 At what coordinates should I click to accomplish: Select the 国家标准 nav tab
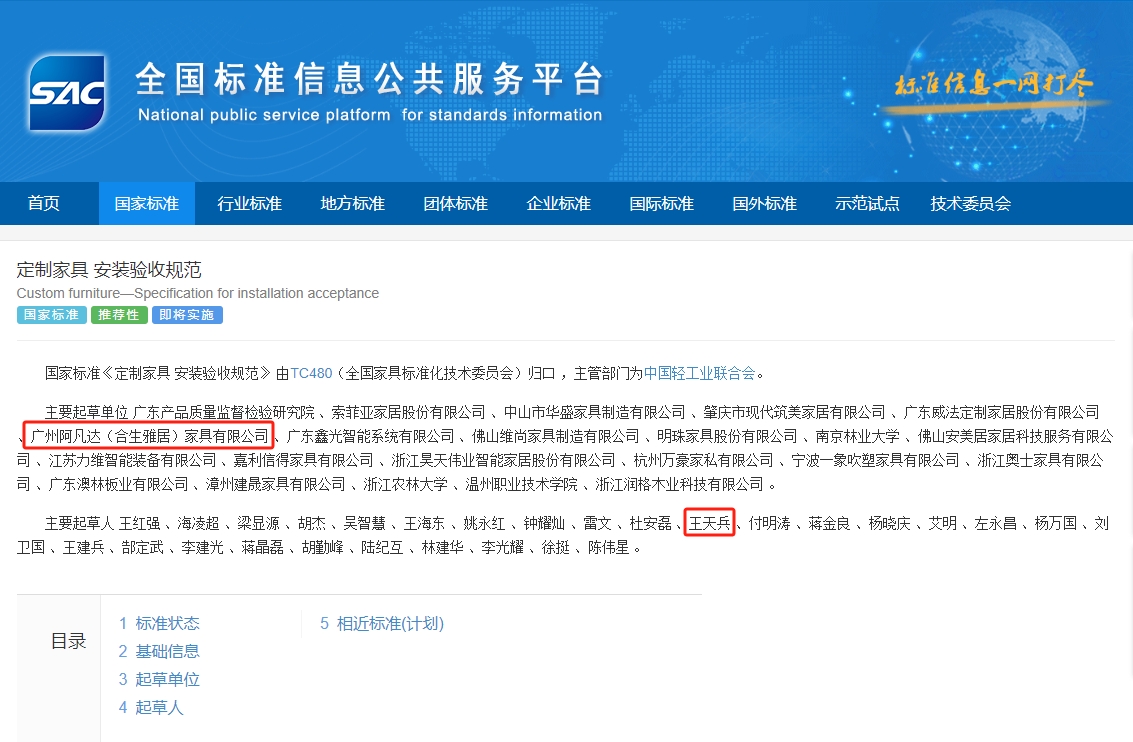pyautogui.click(x=147, y=203)
